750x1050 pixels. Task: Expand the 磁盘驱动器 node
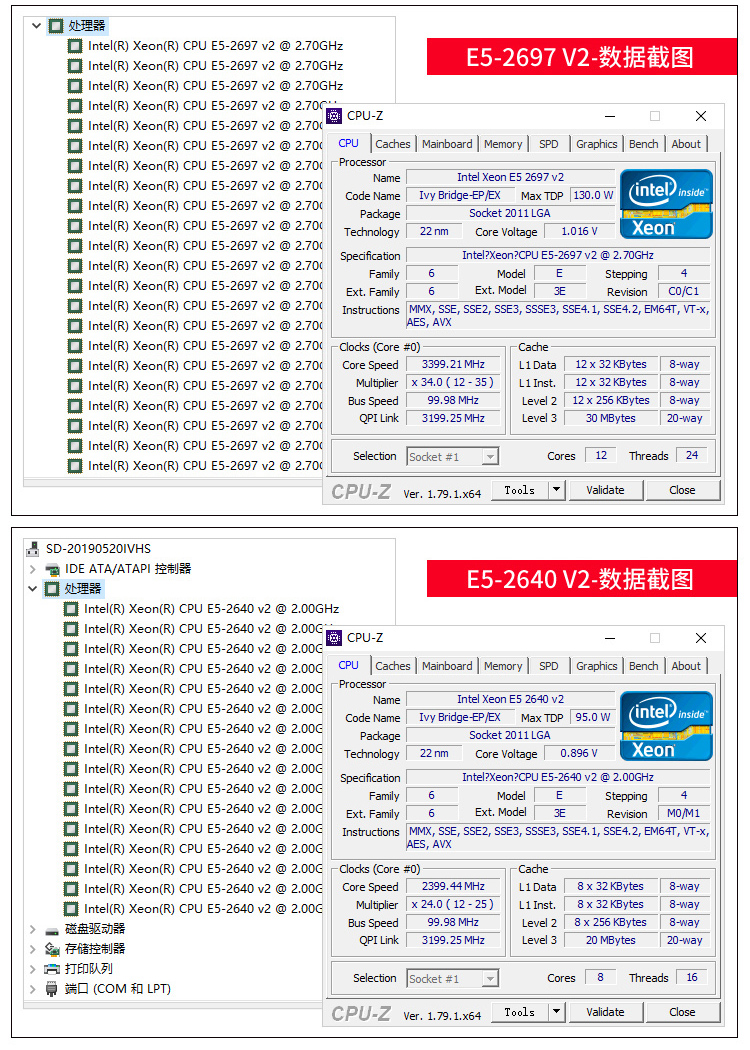pos(32,929)
